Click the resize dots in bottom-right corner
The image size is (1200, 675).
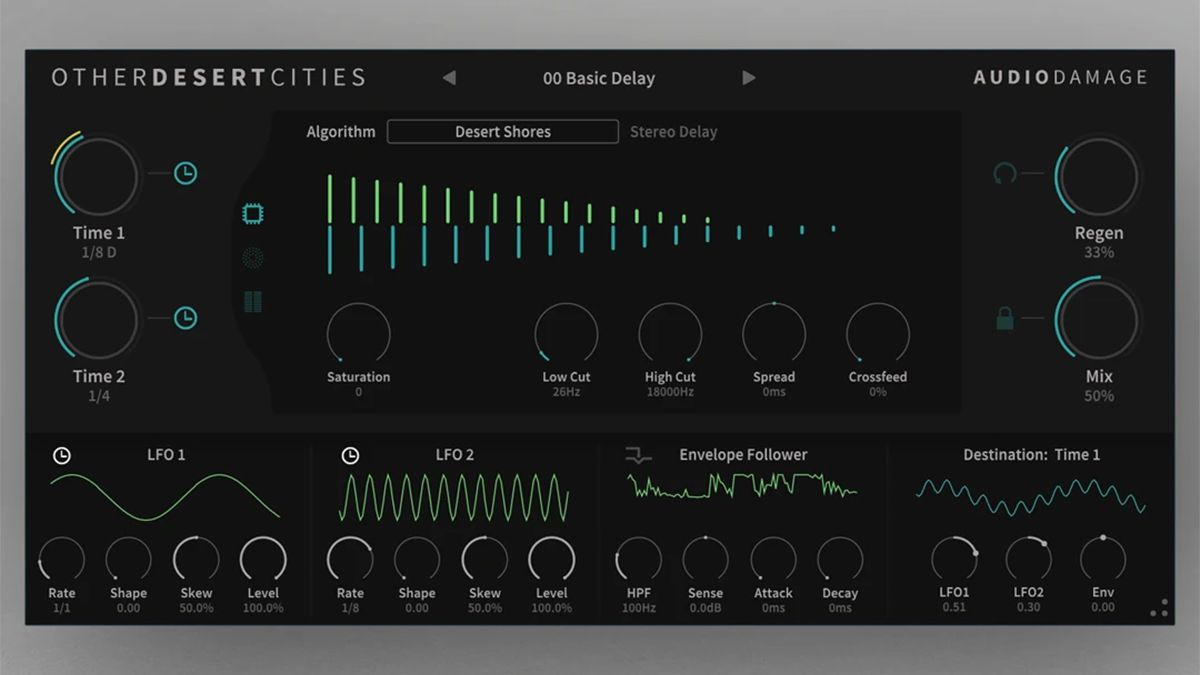pyautogui.click(x=1163, y=608)
